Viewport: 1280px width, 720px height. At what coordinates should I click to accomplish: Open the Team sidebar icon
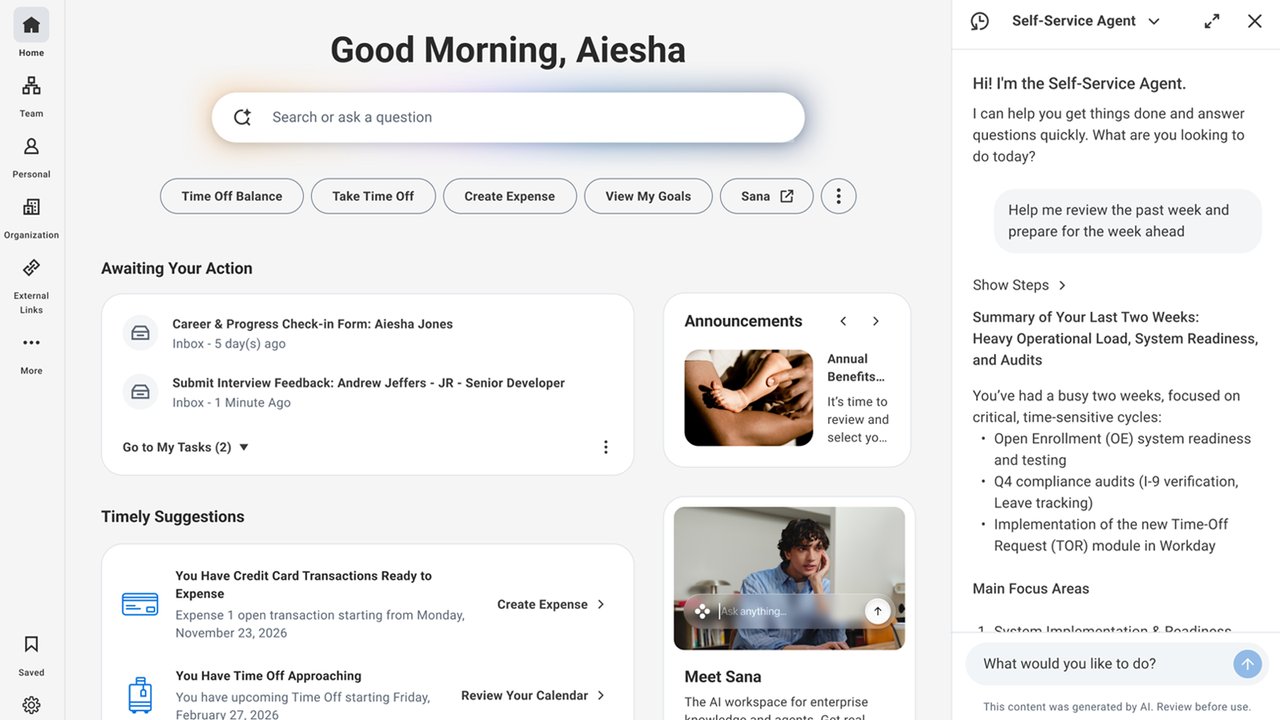click(31, 86)
